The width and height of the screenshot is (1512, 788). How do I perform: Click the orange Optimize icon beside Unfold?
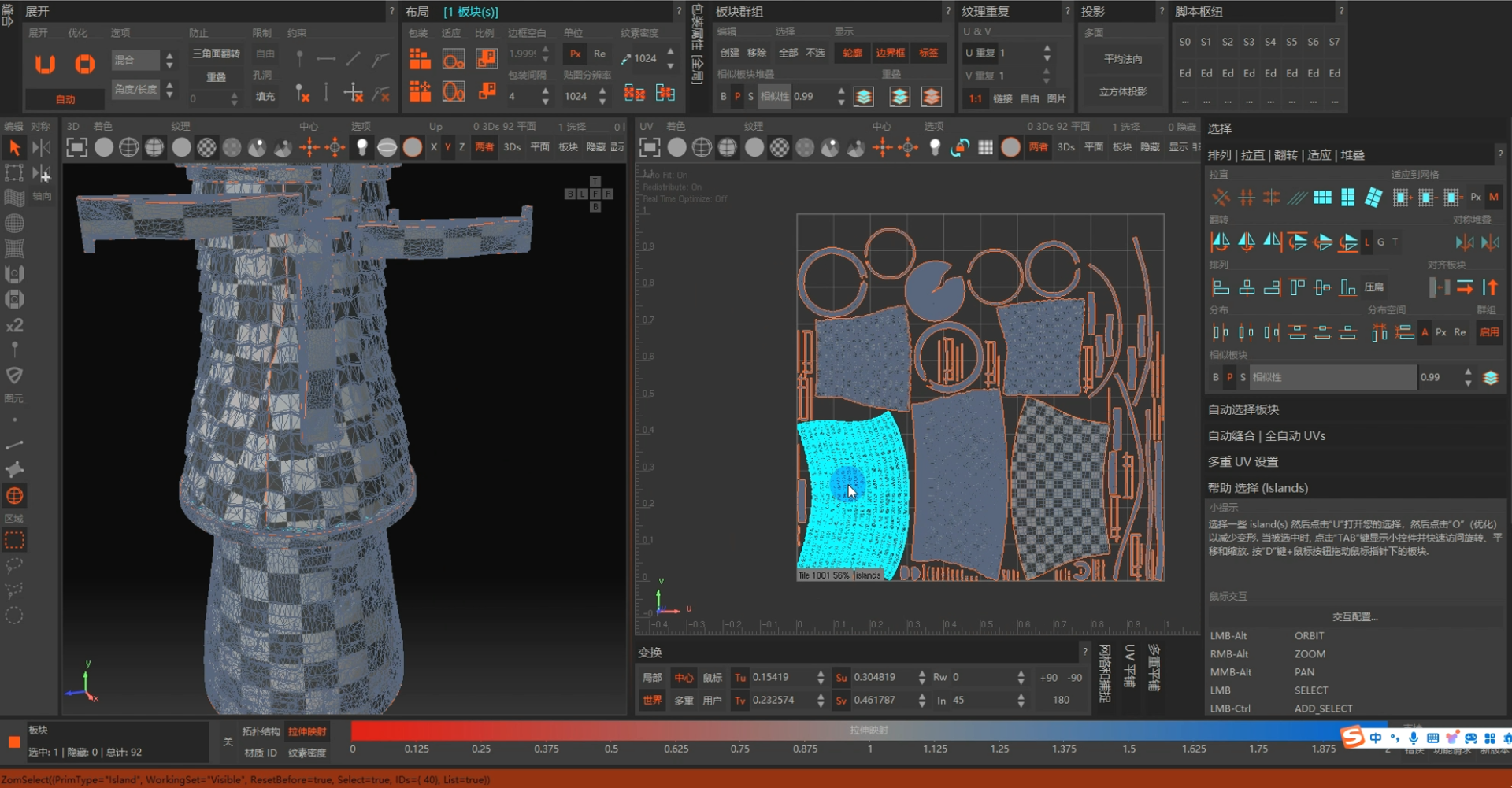84,64
